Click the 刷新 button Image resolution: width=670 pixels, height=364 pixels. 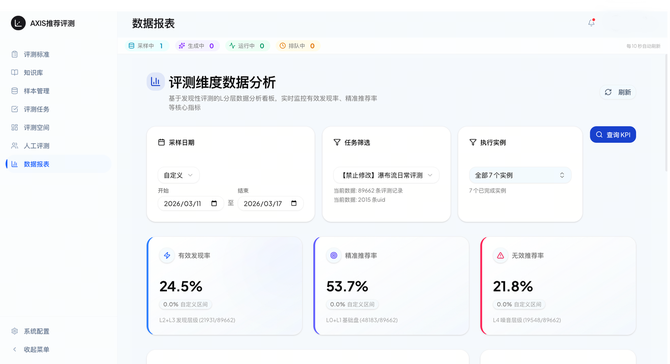618,92
